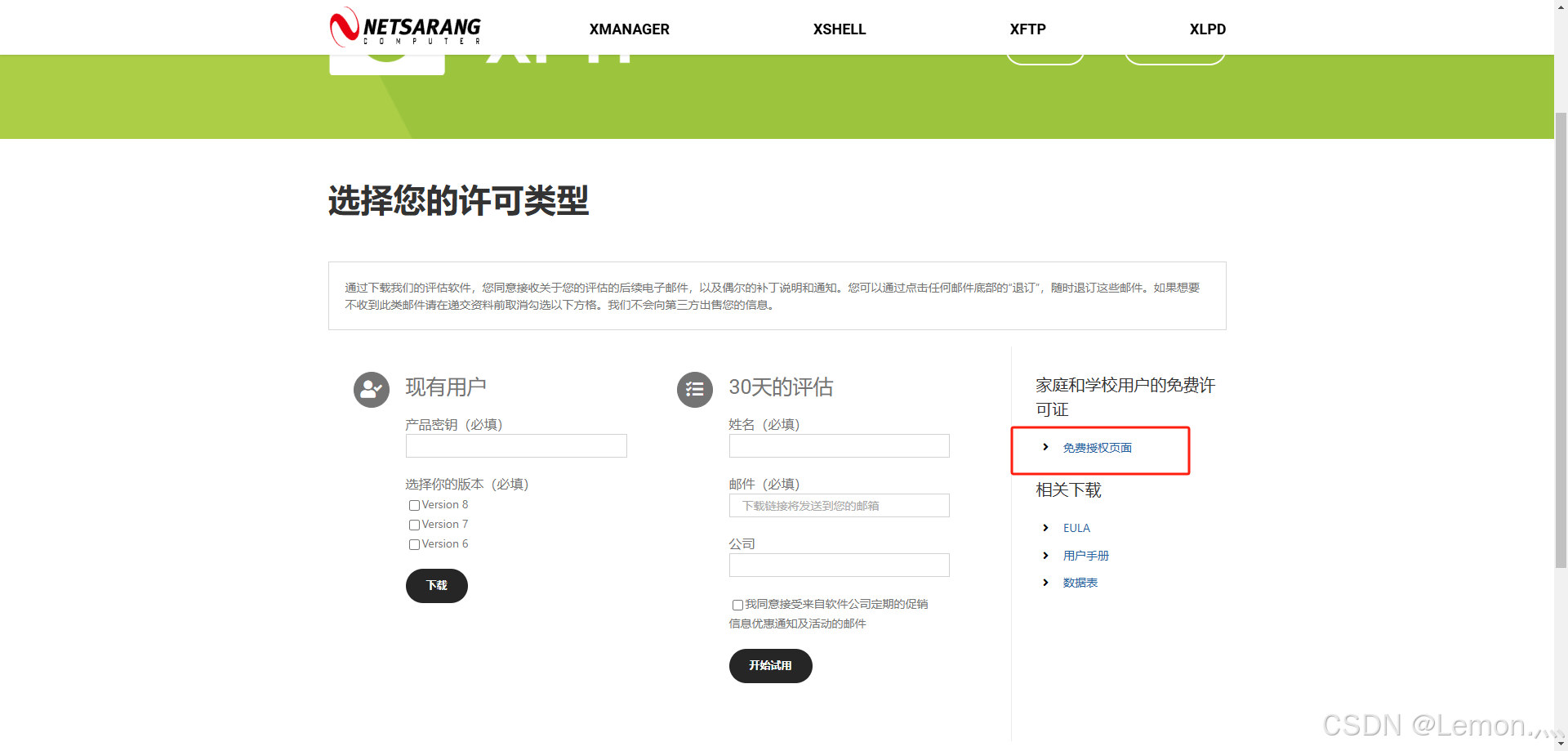The image size is (1568, 751).
Task: Open the XFTP menu
Action: (1028, 29)
